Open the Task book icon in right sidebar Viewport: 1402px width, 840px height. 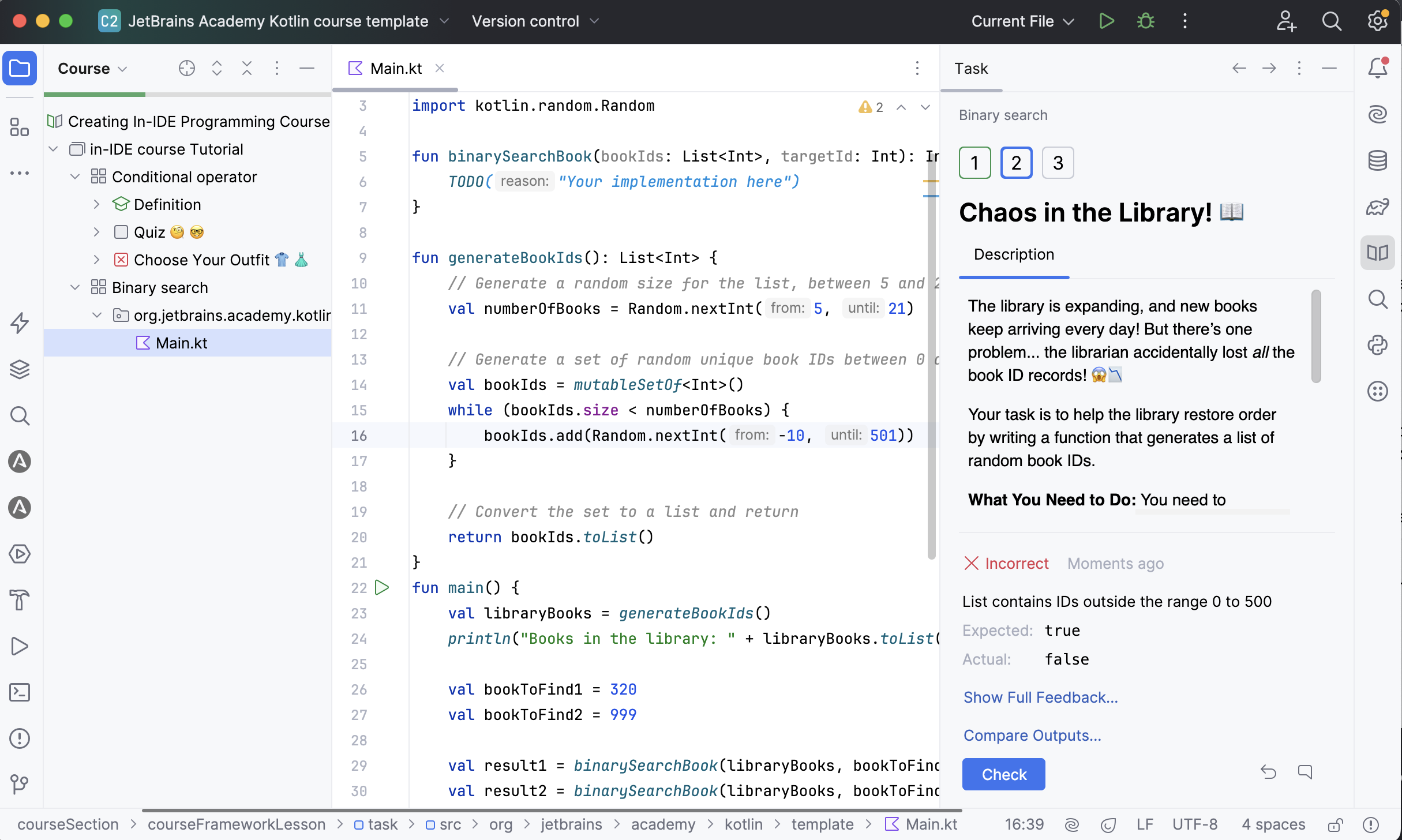click(1378, 253)
